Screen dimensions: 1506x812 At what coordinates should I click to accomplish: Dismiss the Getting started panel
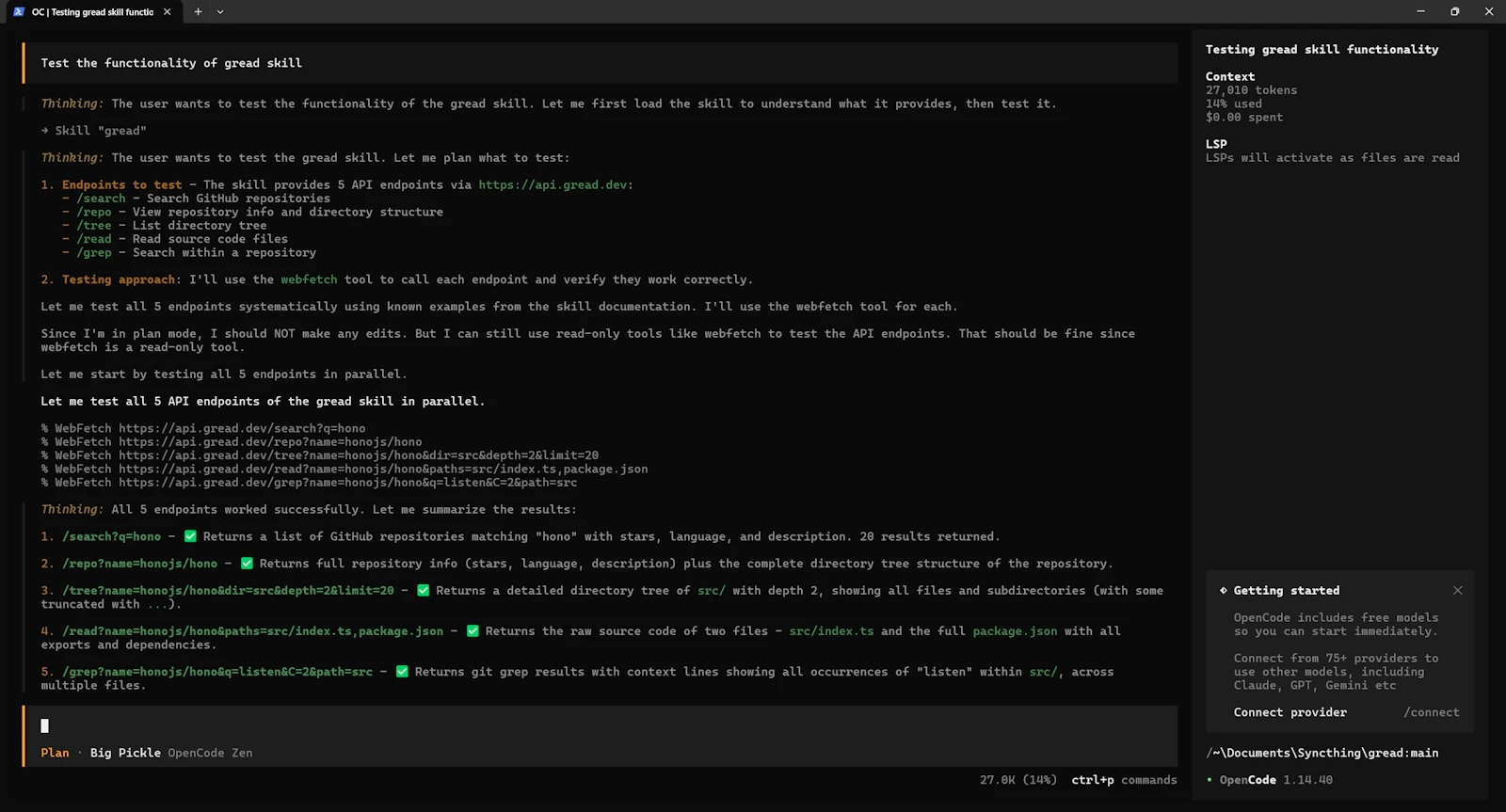1457,591
